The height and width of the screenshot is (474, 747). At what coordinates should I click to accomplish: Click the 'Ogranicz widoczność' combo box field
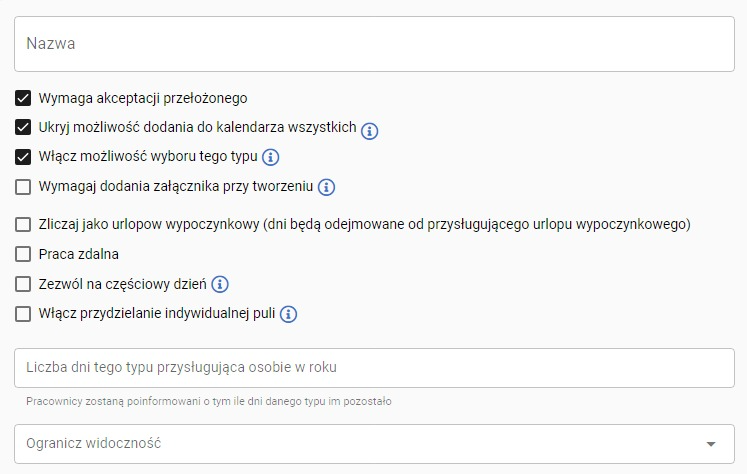pos(350,444)
